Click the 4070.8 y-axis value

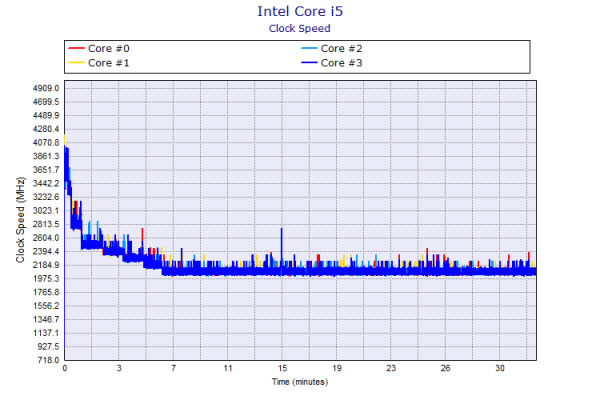pyautogui.click(x=46, y=143)
